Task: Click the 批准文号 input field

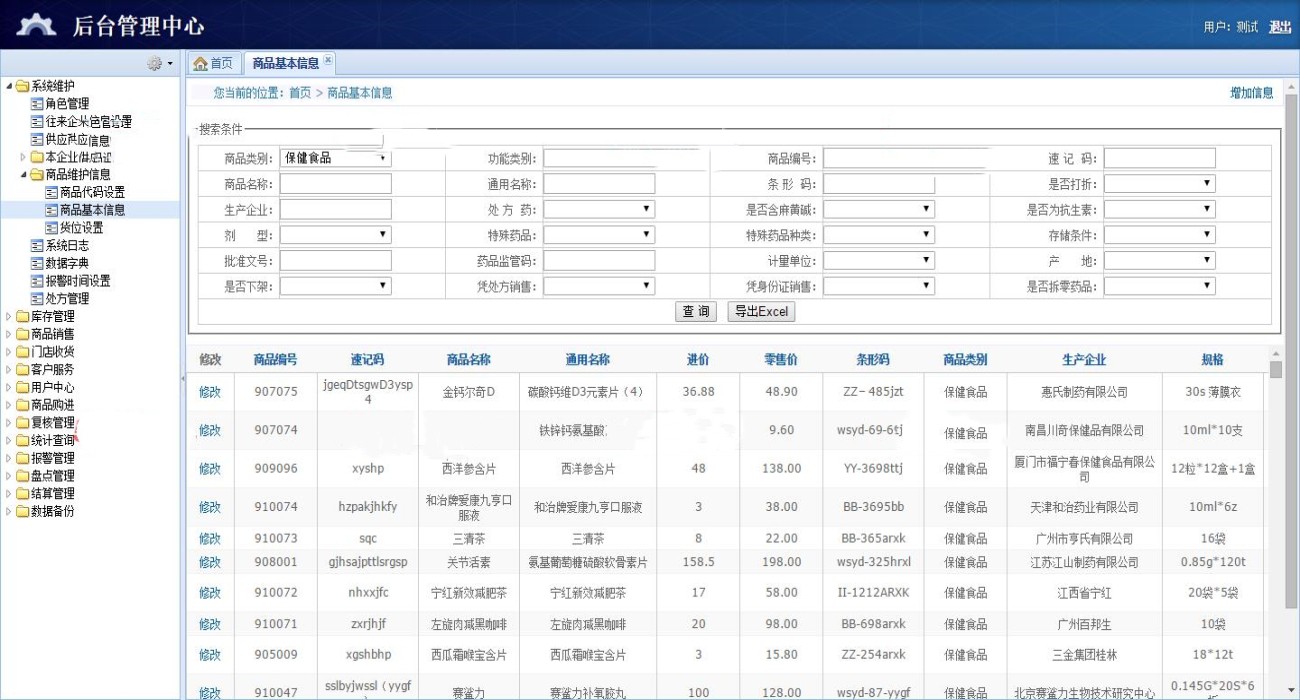Action: tap(335, 261)
